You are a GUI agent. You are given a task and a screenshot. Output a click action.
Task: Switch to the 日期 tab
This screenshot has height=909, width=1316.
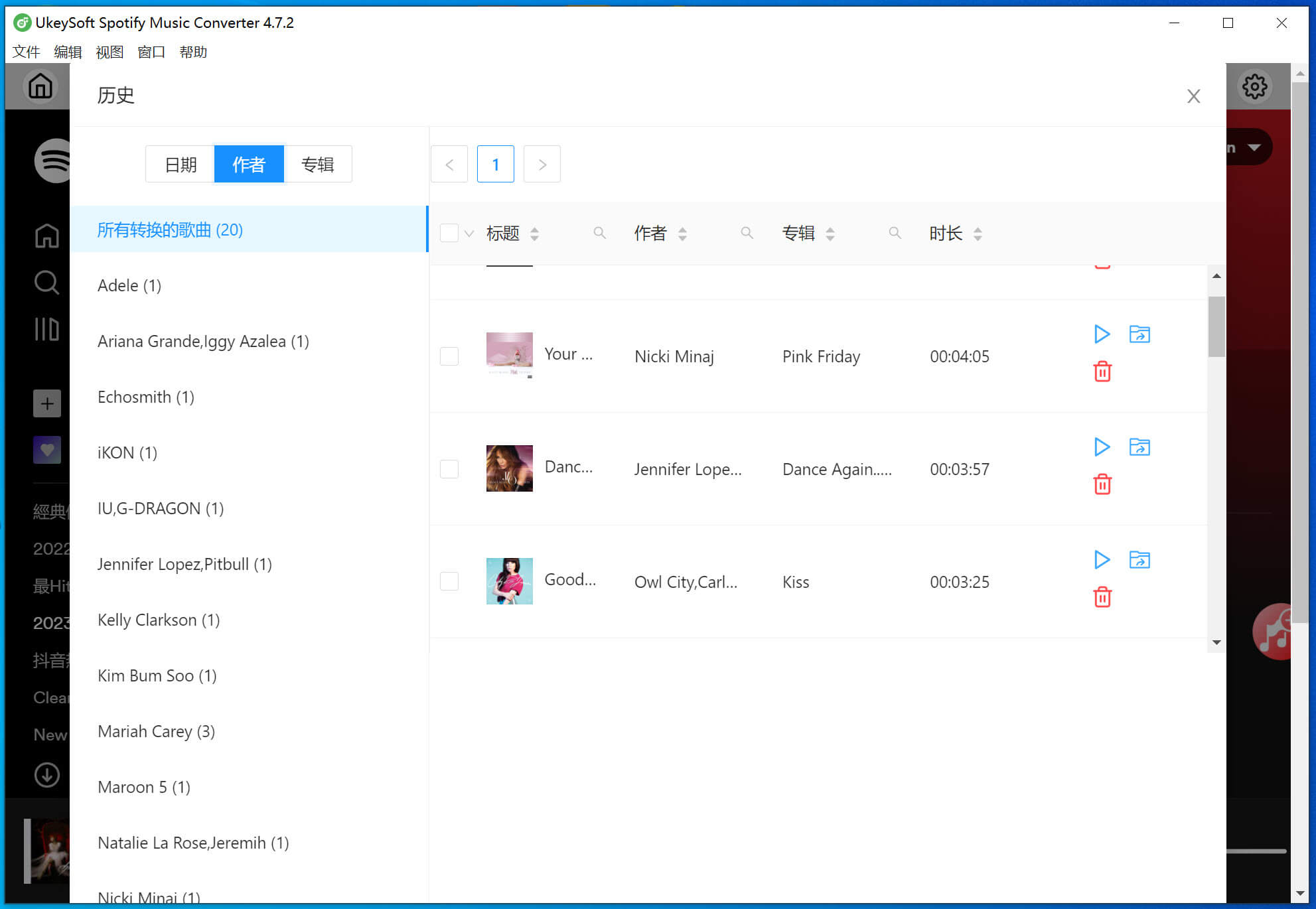click(181, 164)
